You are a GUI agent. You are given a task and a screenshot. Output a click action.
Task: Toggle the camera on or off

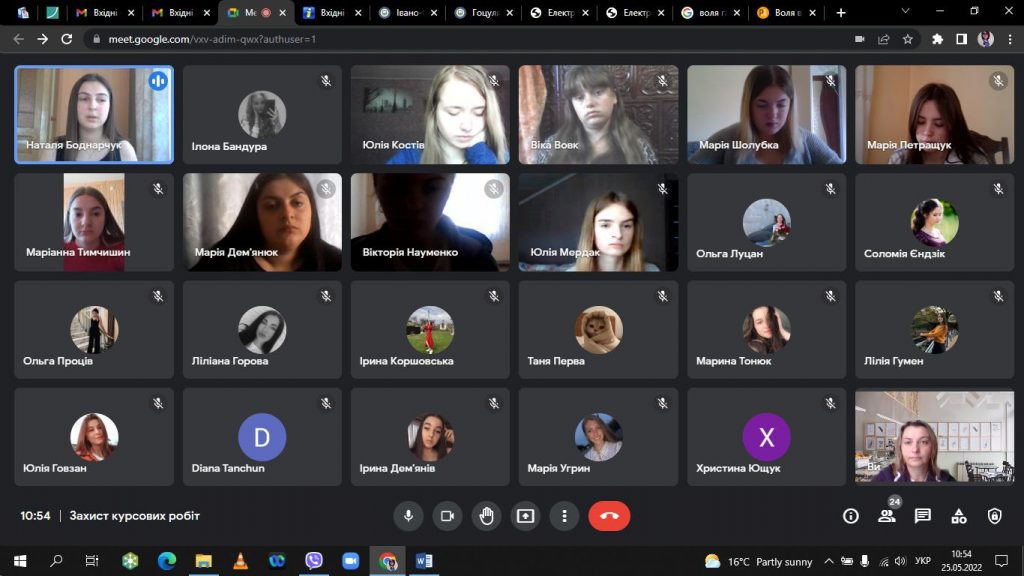447,516
